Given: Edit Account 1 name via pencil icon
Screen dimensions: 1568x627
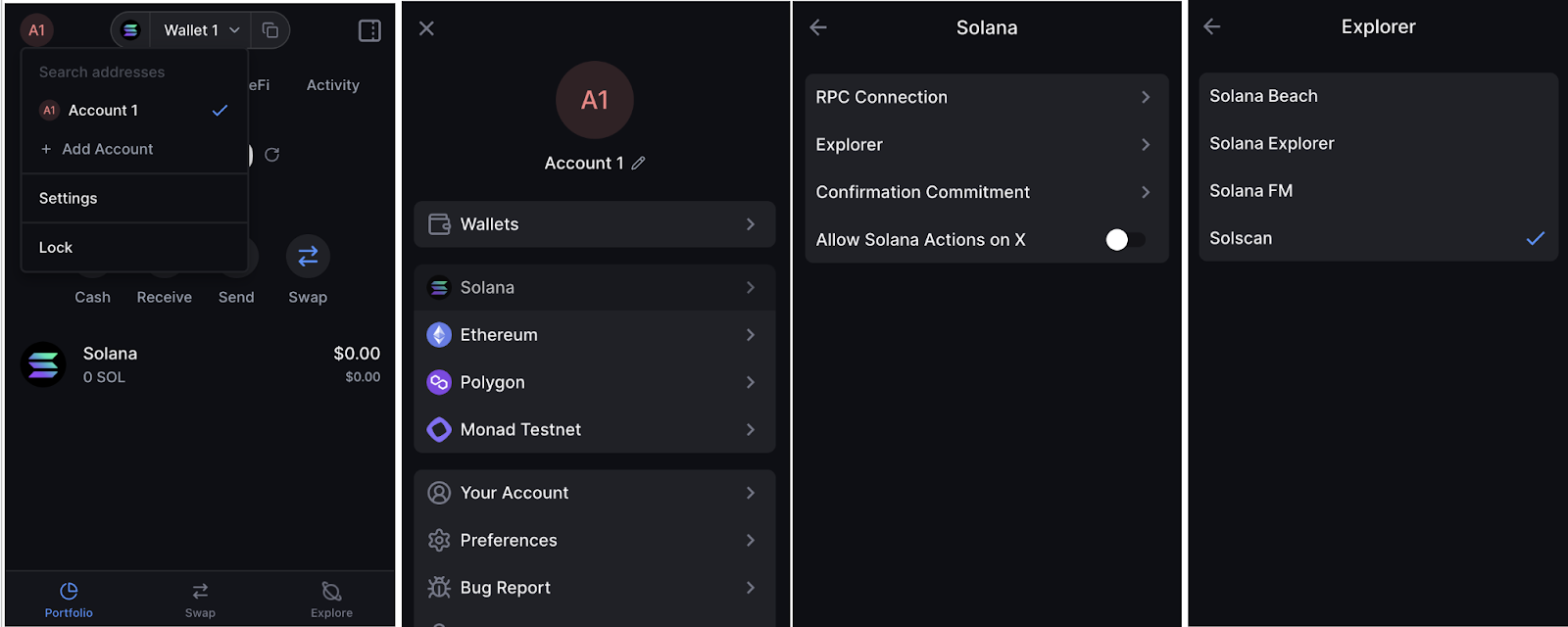Looking at the screenshot, I should [x=639, y=163].
